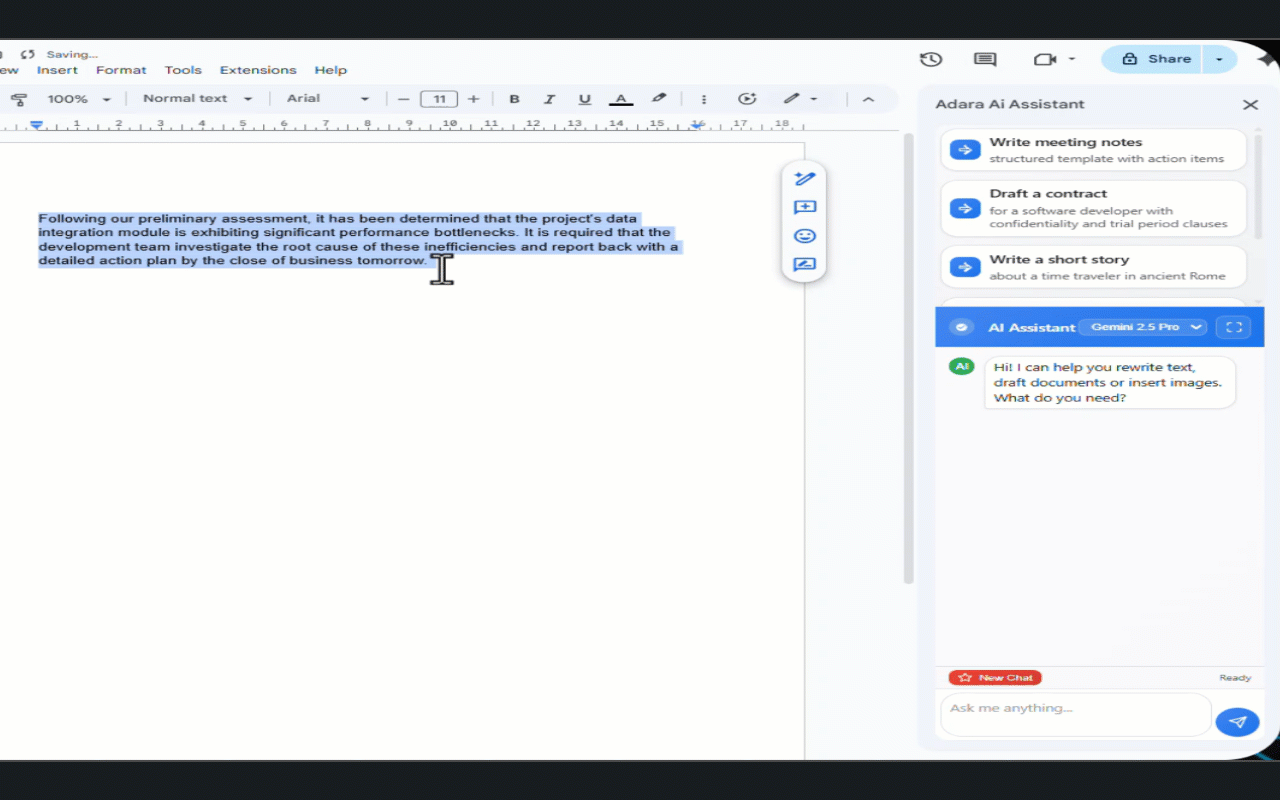Start a New Chat in Adara Ai Assistant

tap(994, 677)
